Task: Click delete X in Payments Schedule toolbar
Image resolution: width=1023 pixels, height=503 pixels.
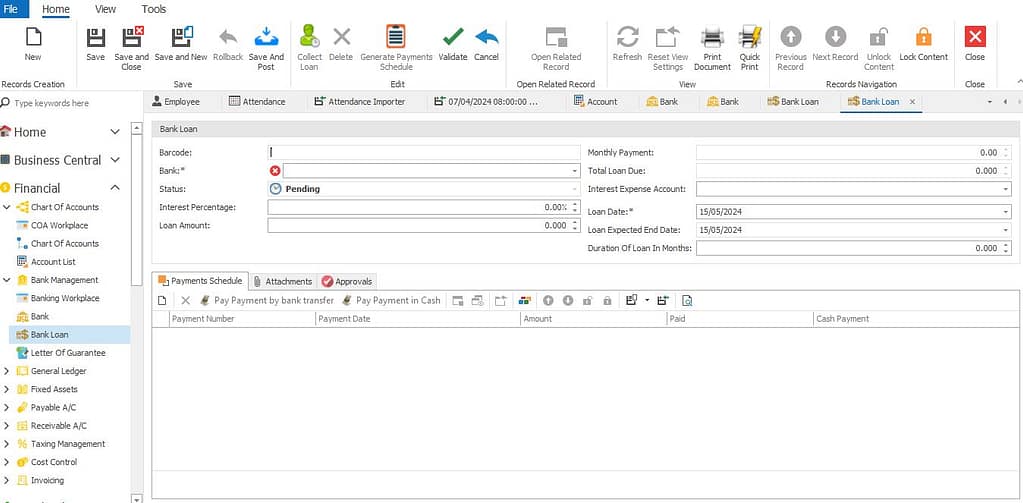Action: (x=185, y=301)
